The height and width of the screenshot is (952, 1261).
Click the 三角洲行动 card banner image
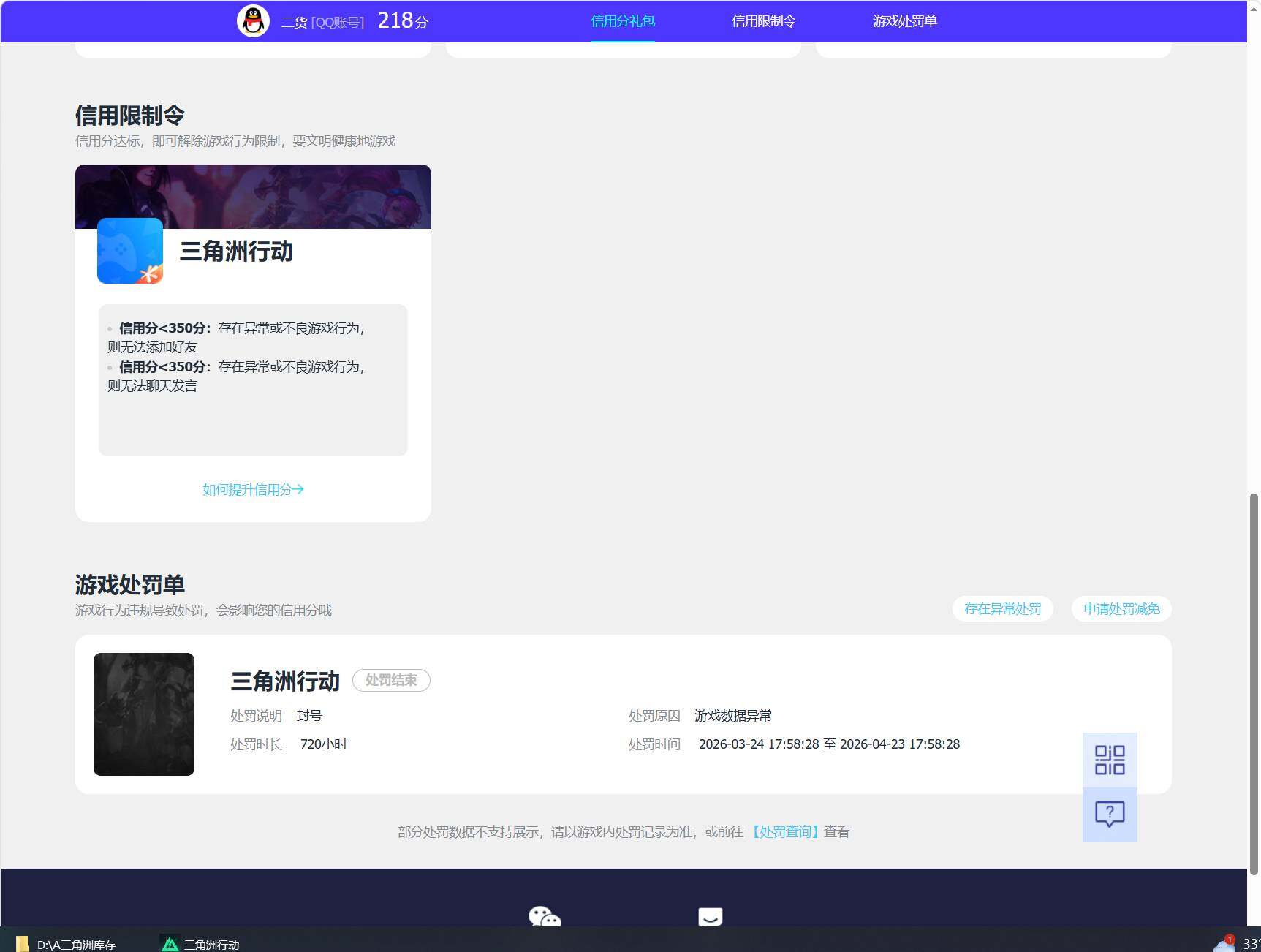[x=253, y=196]
